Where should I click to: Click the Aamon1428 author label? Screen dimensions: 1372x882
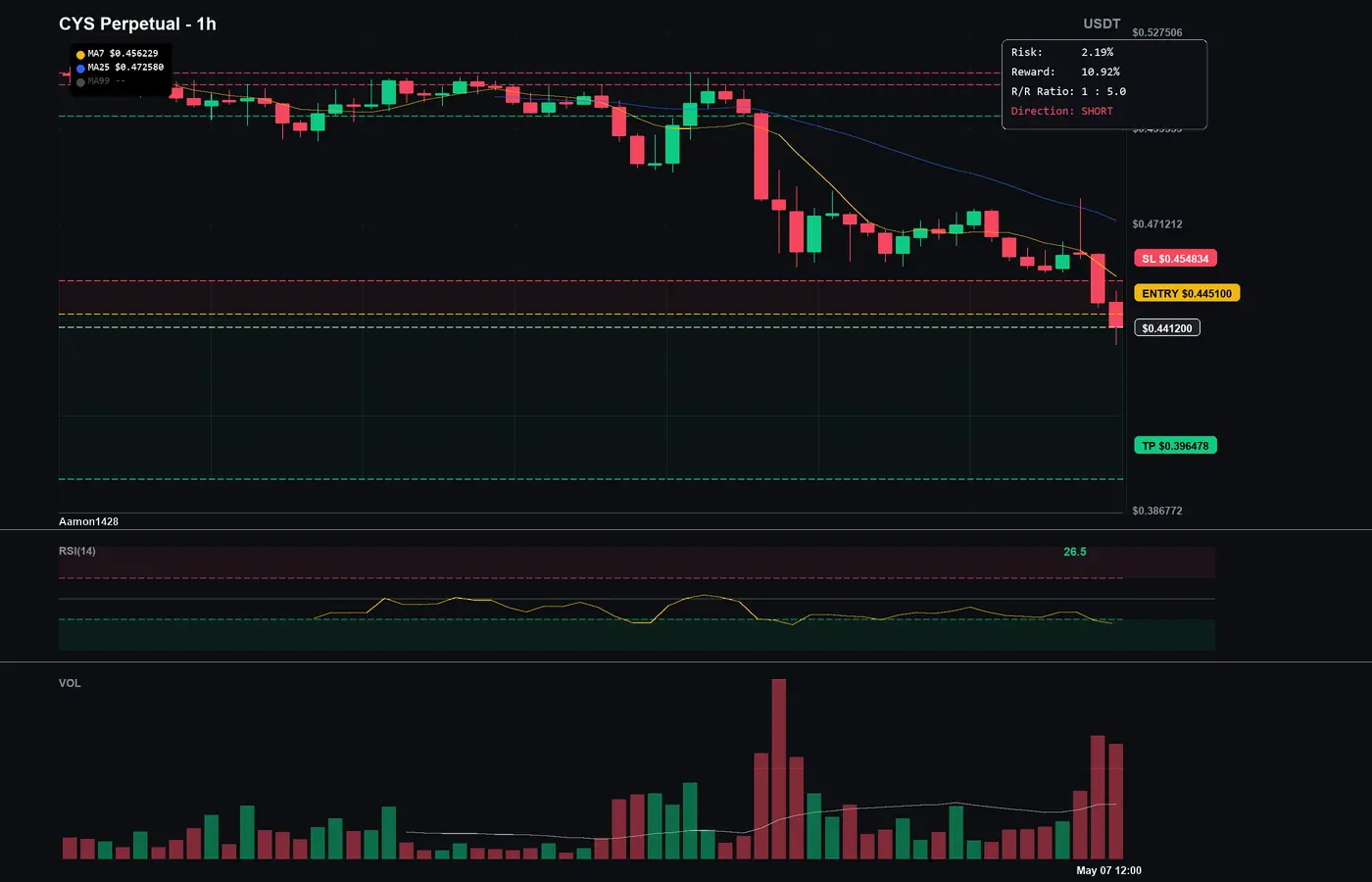pos(88,521)
